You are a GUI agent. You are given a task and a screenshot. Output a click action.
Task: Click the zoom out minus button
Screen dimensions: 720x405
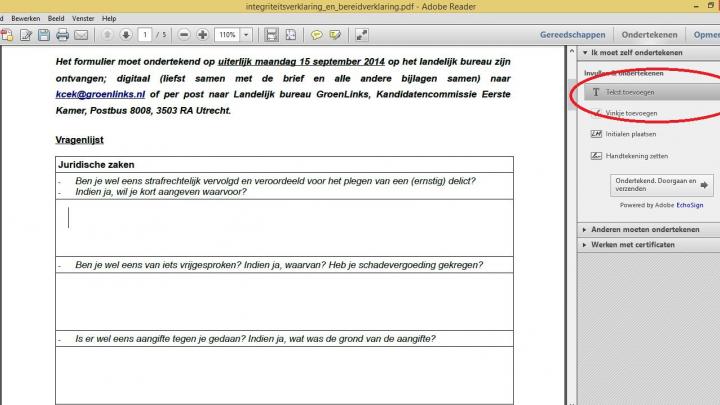click(x=184, y=35)
